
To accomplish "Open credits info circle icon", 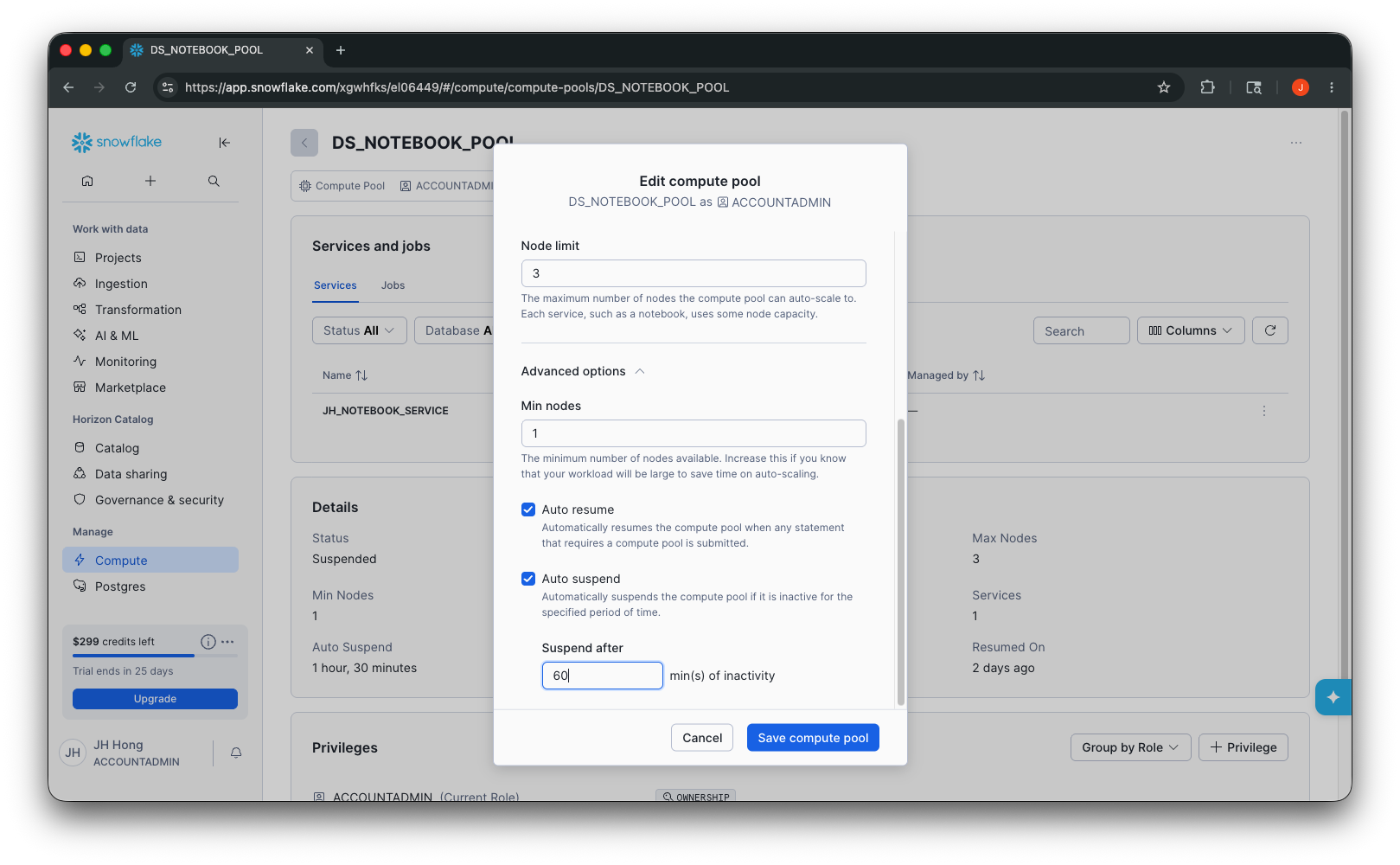I will (x=208, y=642).
